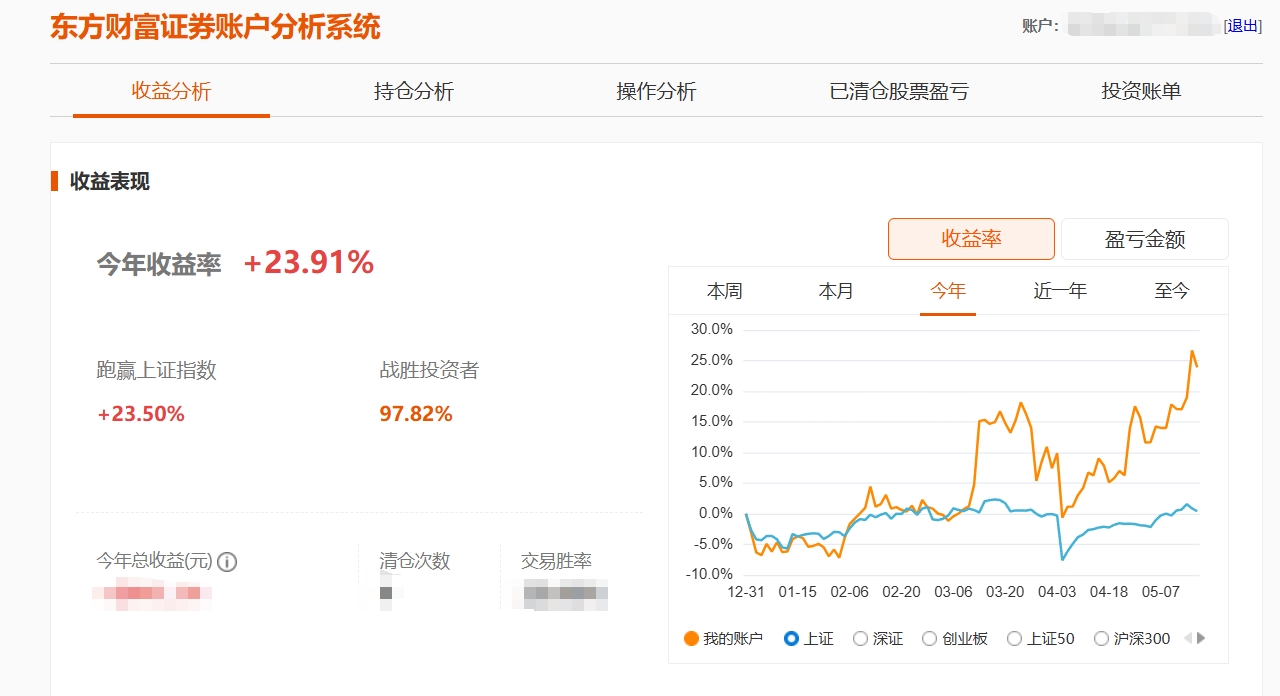1280x696 pixels.
Task: Click the 05-07 date on x-axis
Action: pos(1161,592)
